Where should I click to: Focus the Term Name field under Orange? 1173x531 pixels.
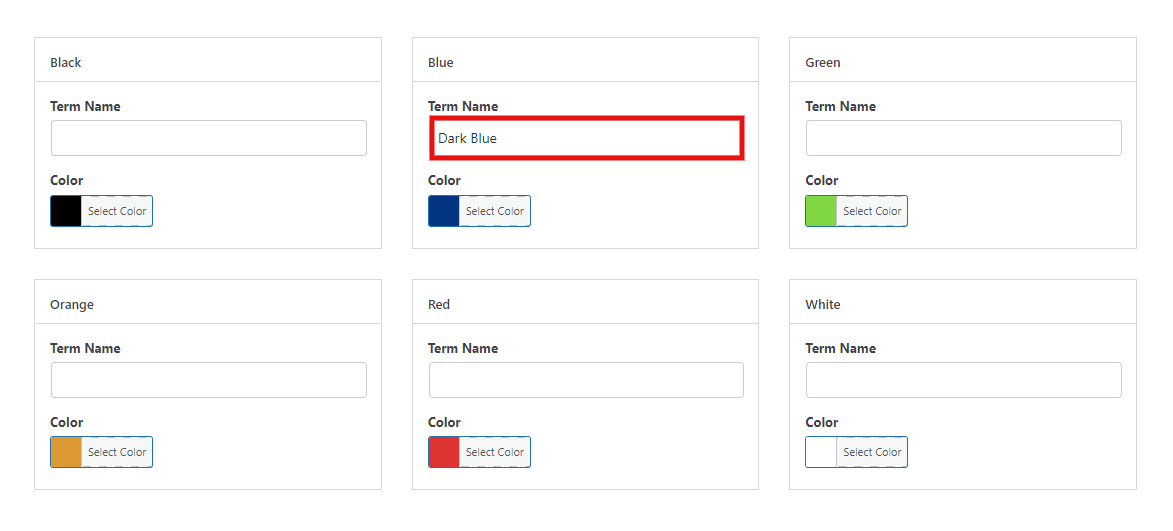209,380
